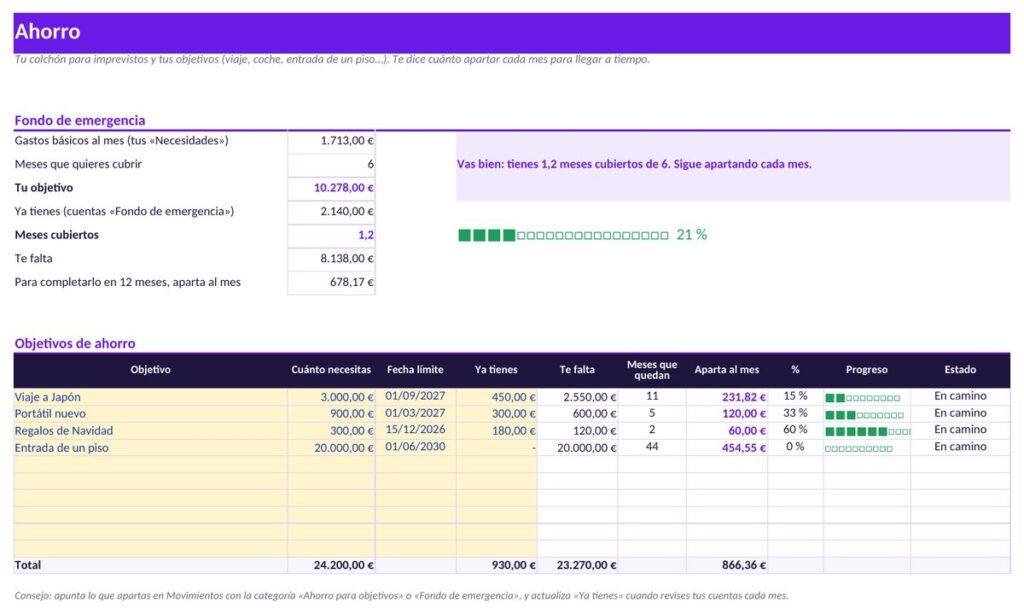This screenshot has height=614, width=1024.
Task: Select the 2.550,00 € remaining cell
Action: (x=577, y=396)
